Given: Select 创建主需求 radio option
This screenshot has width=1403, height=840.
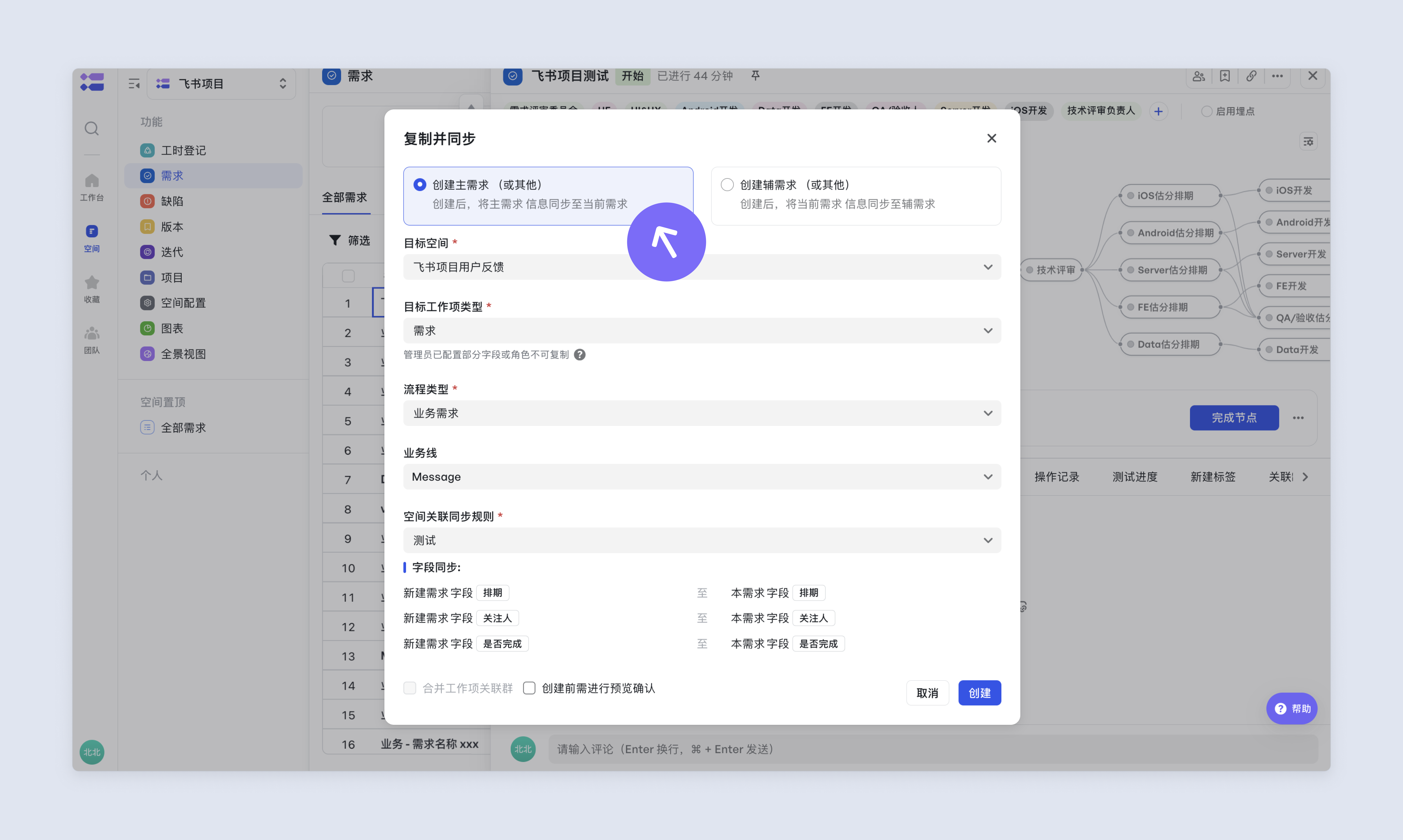Looking at the screenshot, I should (x=420, y=185).
